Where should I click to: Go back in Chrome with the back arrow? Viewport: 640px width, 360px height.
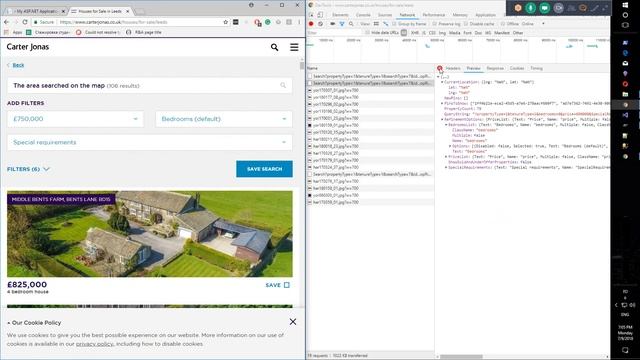pos(6,22)
